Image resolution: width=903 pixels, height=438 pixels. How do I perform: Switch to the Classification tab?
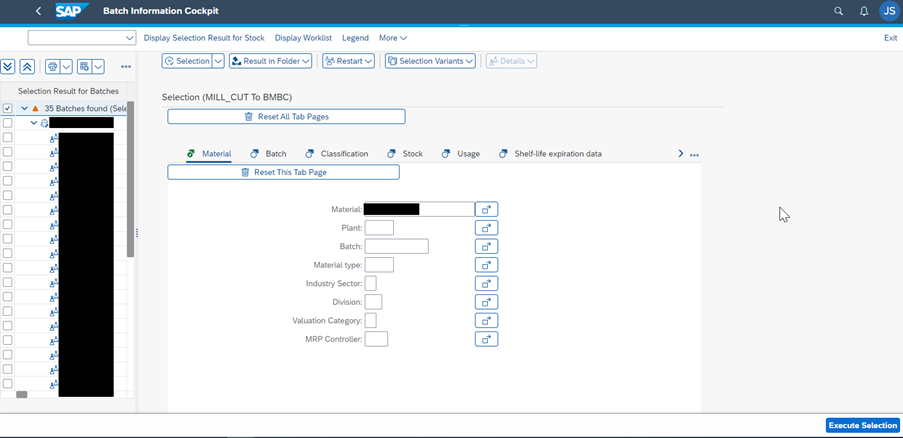coord(337,154)
